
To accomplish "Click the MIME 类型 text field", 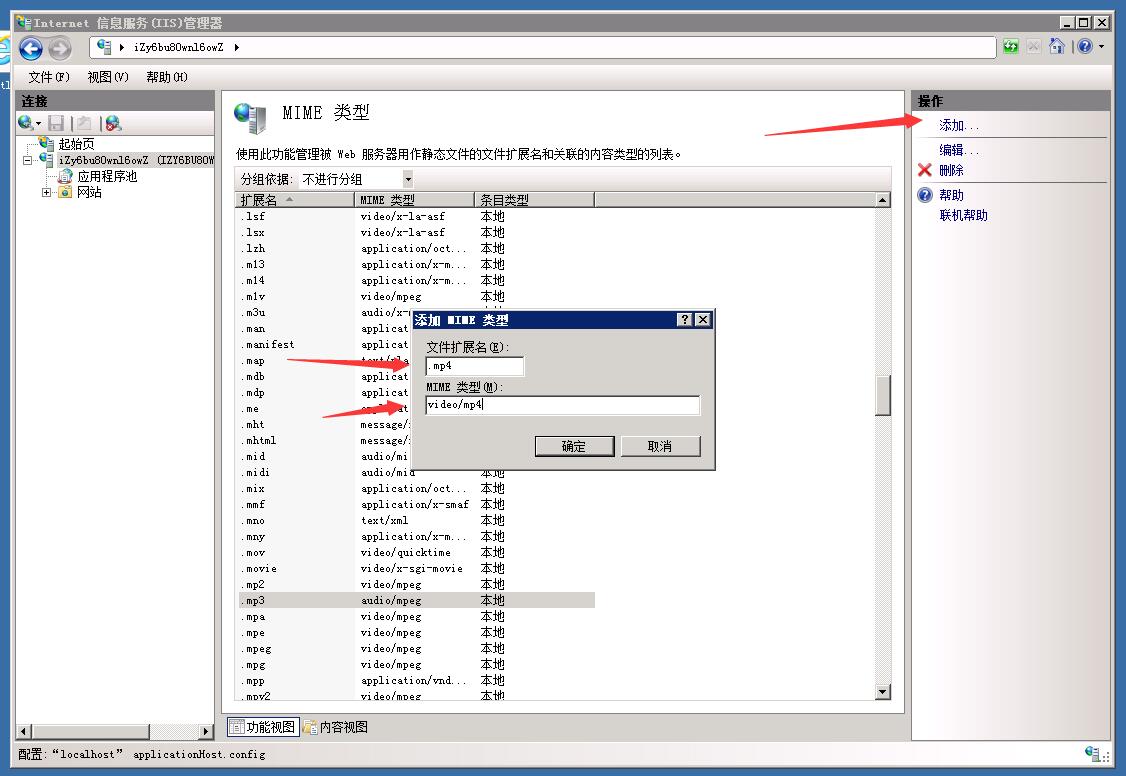I will coord(562,405).
